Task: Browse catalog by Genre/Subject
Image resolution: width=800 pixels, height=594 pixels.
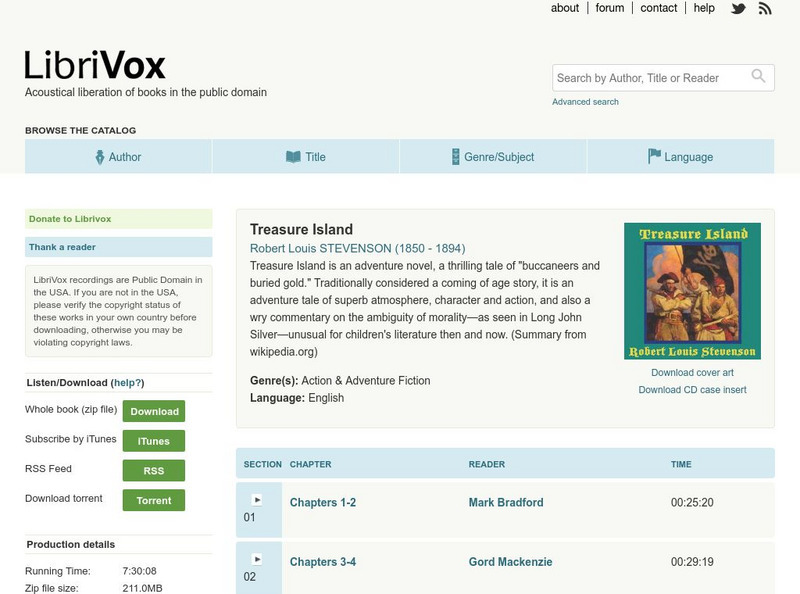Action: pyautogui.click(x=492, y=157)
